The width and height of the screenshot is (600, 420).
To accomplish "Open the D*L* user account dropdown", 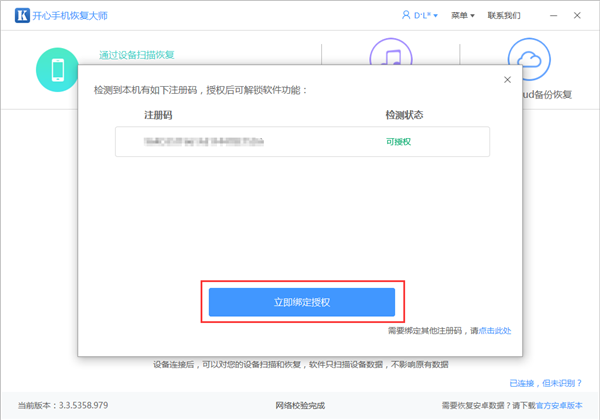I will tap(420, 15).
